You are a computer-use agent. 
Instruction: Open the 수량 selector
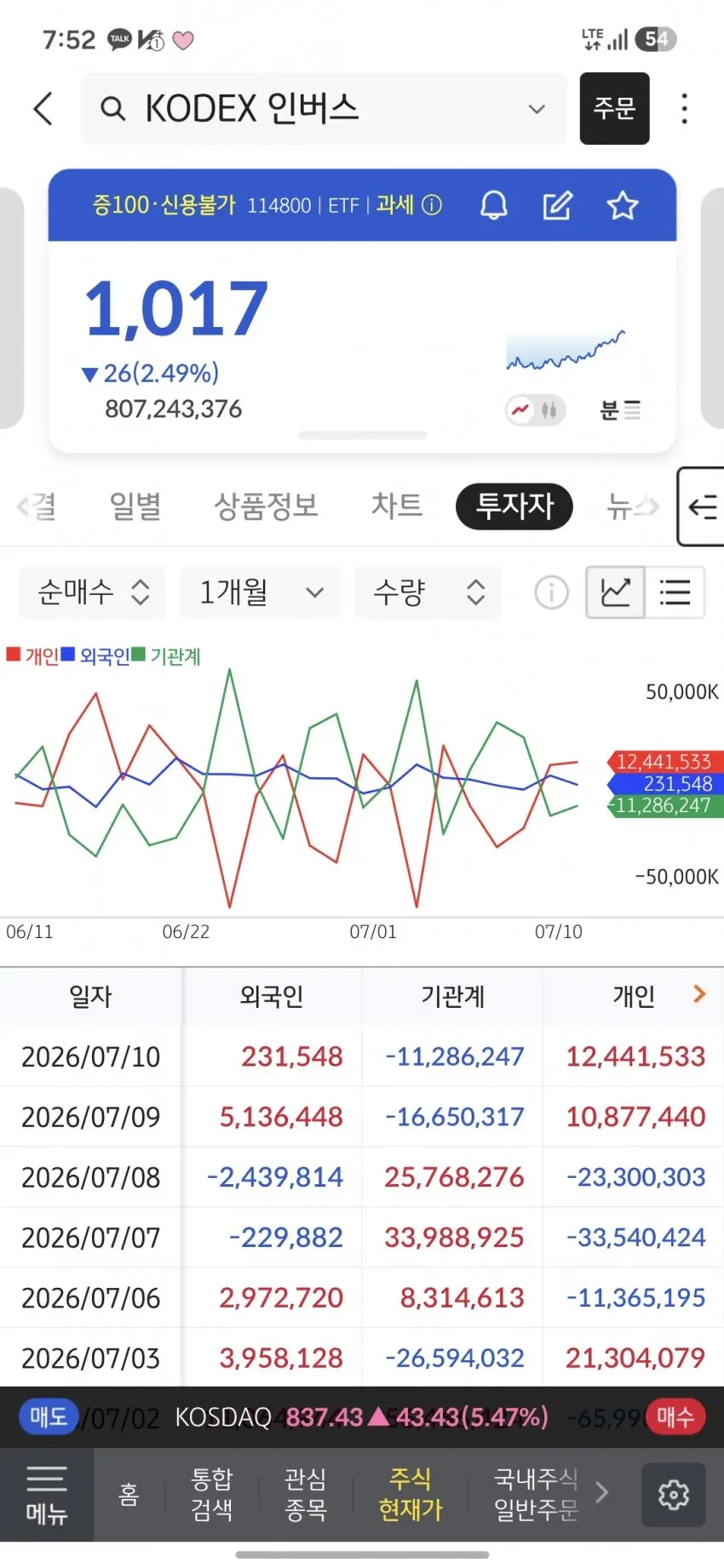pos(428,592)
